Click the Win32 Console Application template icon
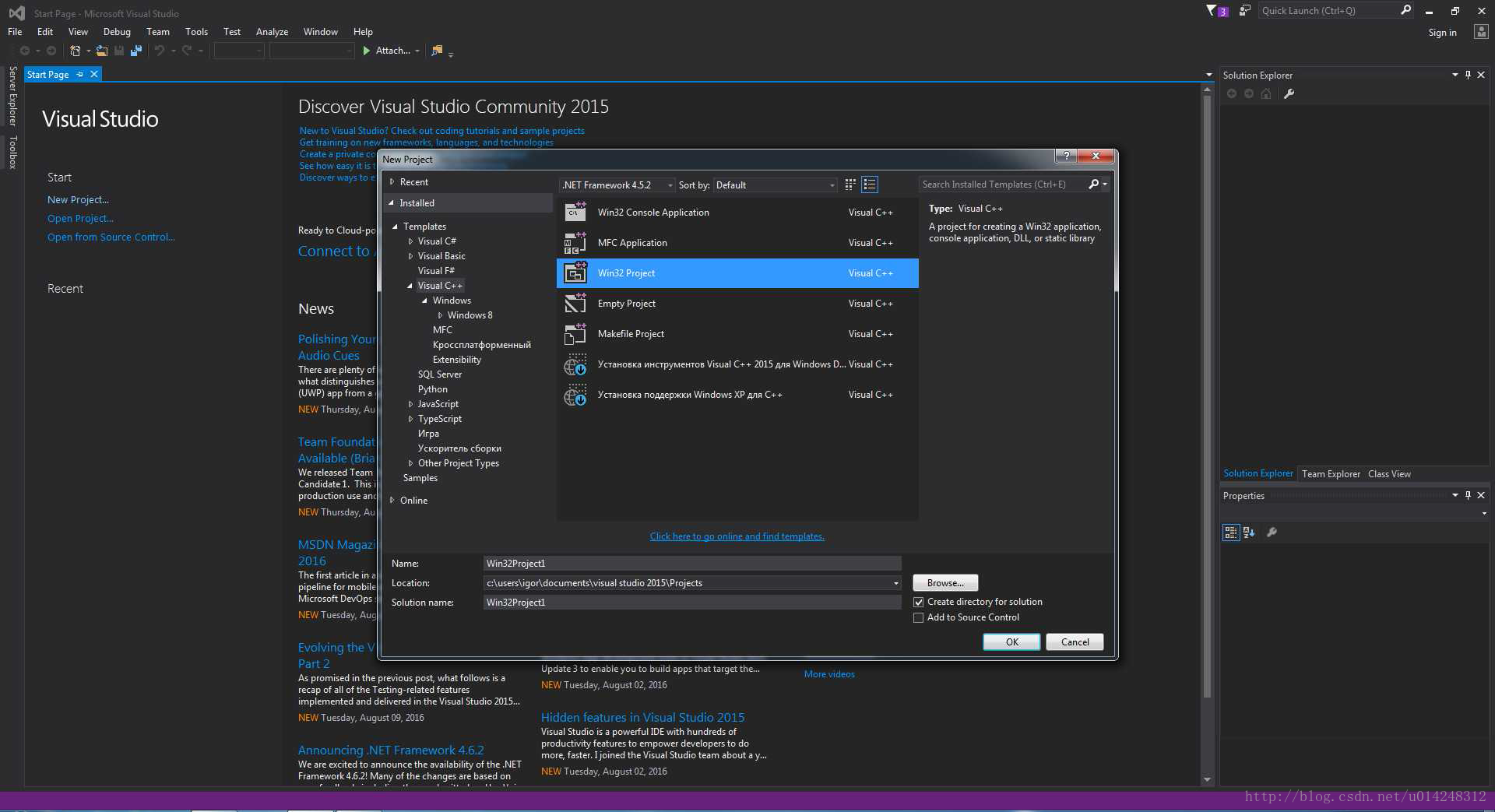Image resolution: width=1495 pixels, height=812 pixels. pyautogui.click(x=575, y=212)
